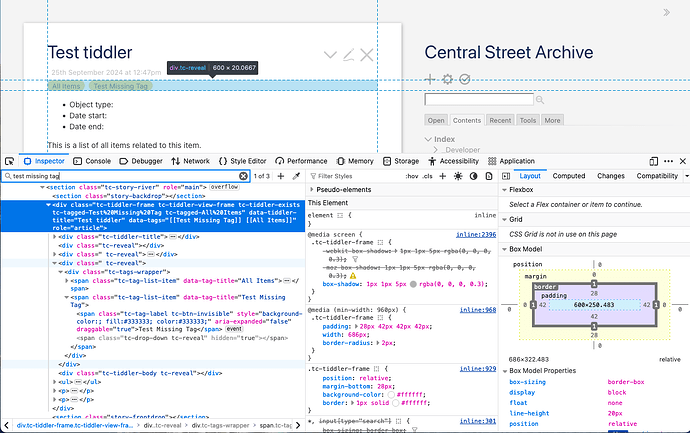Viewport: 690px width, 433px height.
Task: Click the border color #ffffff swatch
Action: (x=395, y=403)
